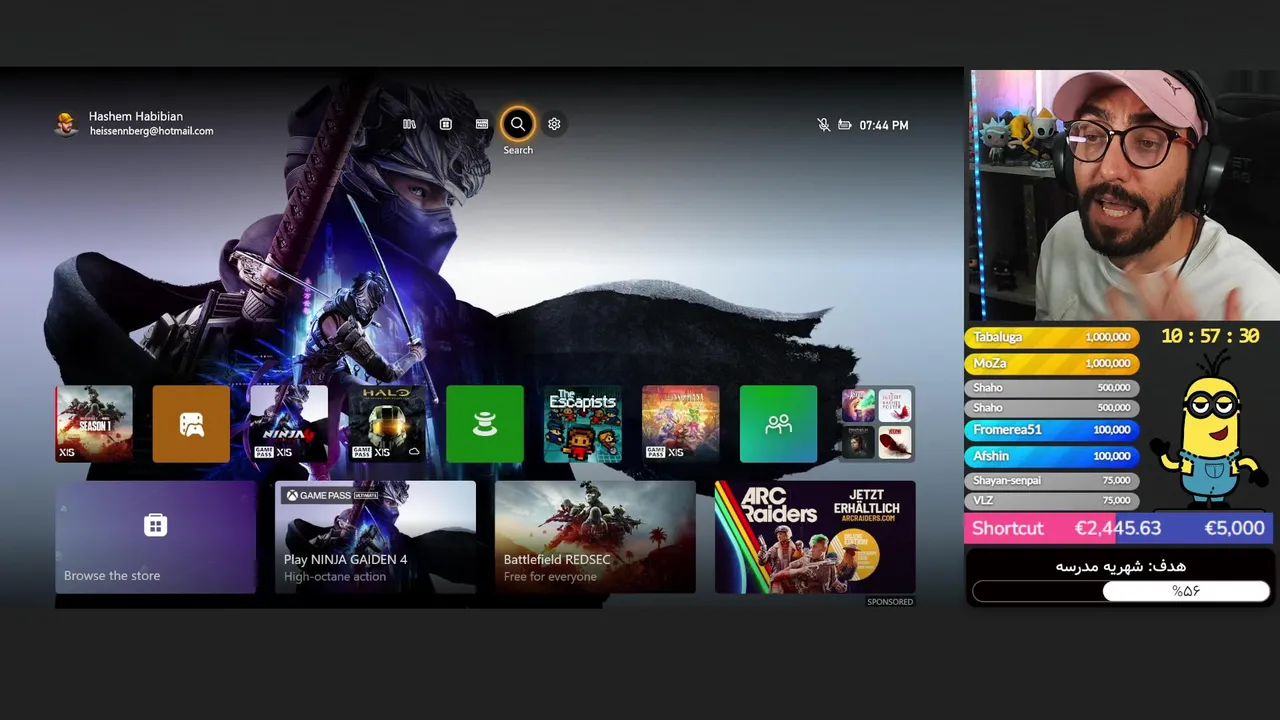Open the Settings gear icon
Screen dimensions: 1280x720
point(554,124)
